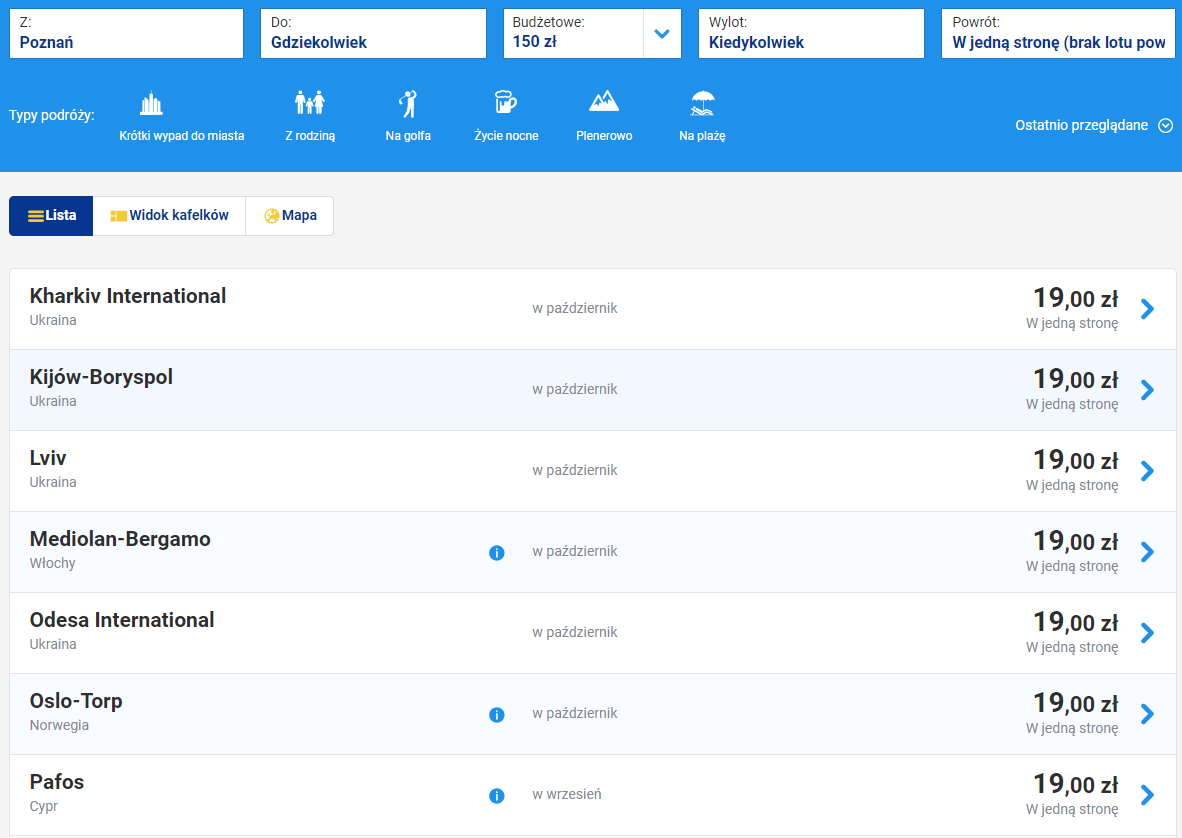The height and width of the screenshot is (838, 1182).
Task: Click the Z origin field with Poznań
Action: (126, 34)
